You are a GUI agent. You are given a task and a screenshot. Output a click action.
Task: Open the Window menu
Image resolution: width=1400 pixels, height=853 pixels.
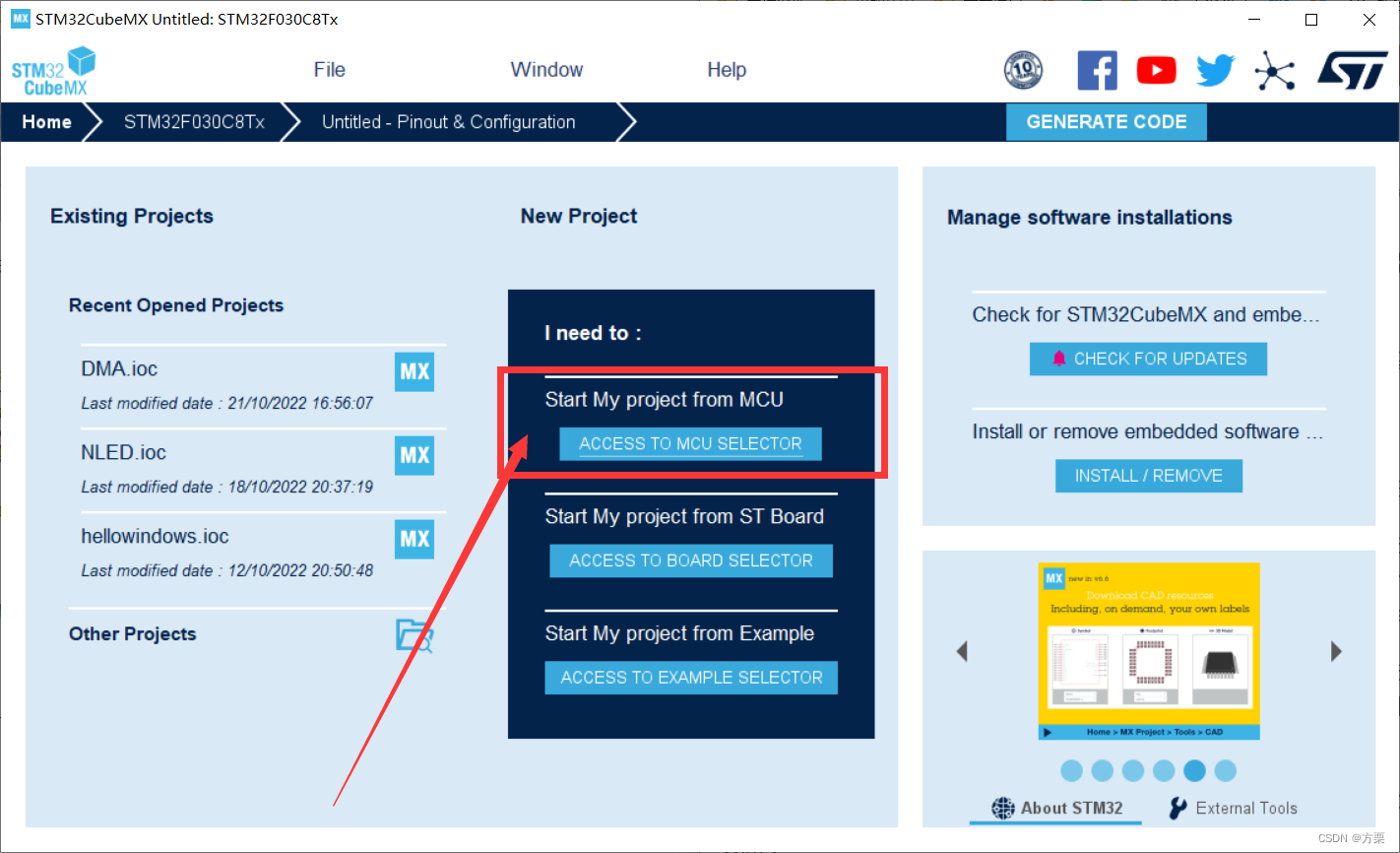click(546, 70)
